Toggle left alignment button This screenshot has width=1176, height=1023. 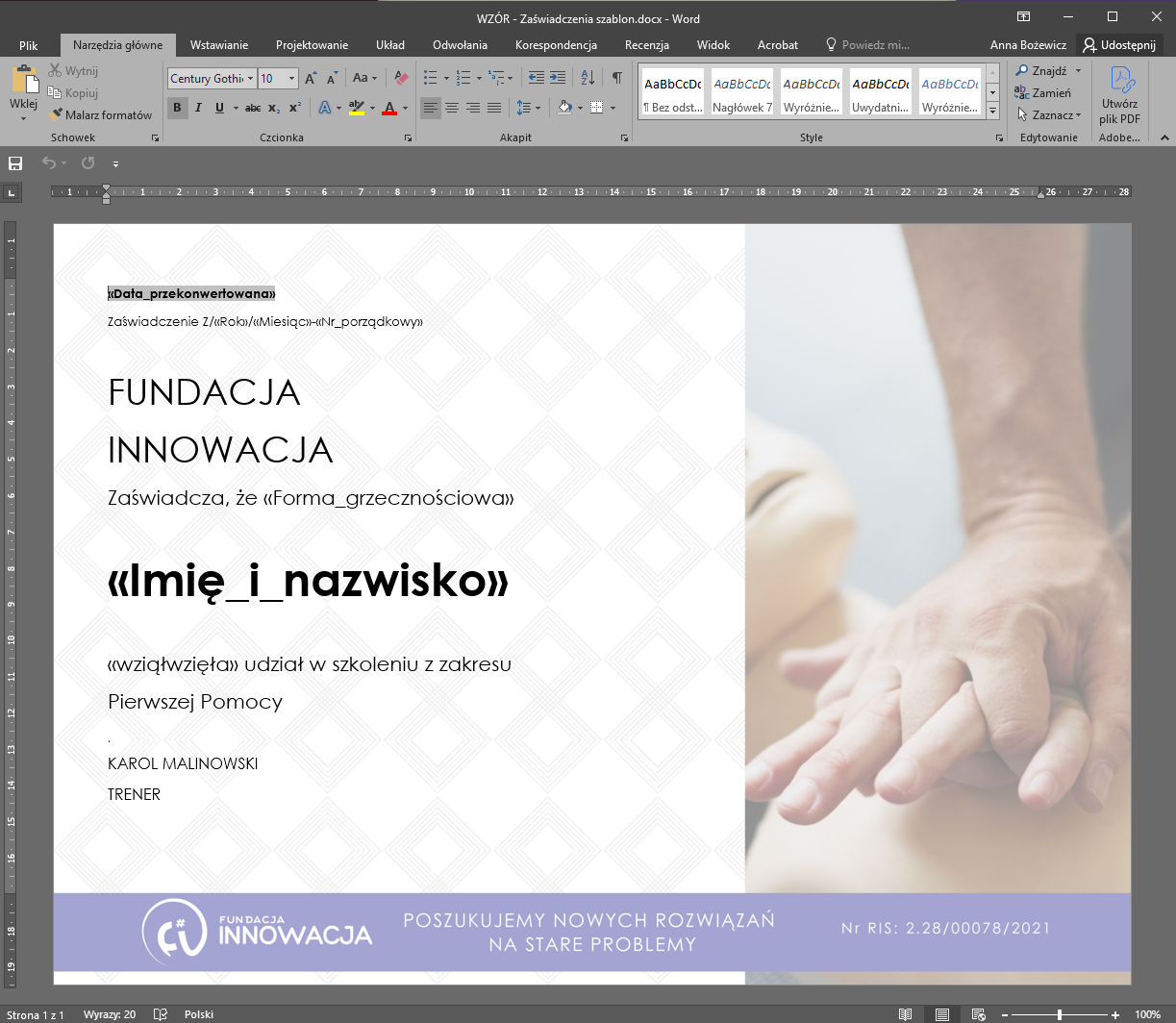pos(431,108)
